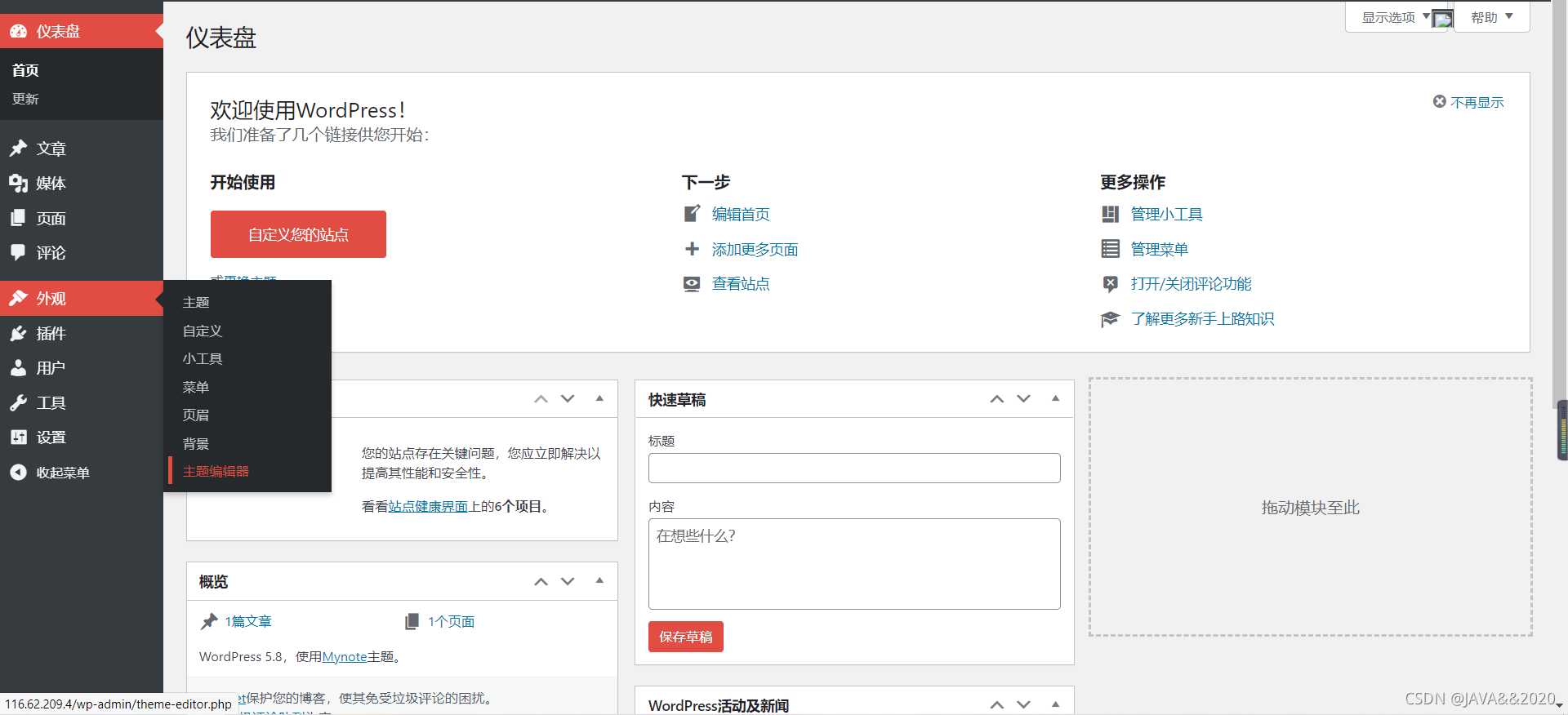The width and height of the screenshot is (1568, 715).
Task: Open 站点健康界面 link
Action: click(428, 506)
